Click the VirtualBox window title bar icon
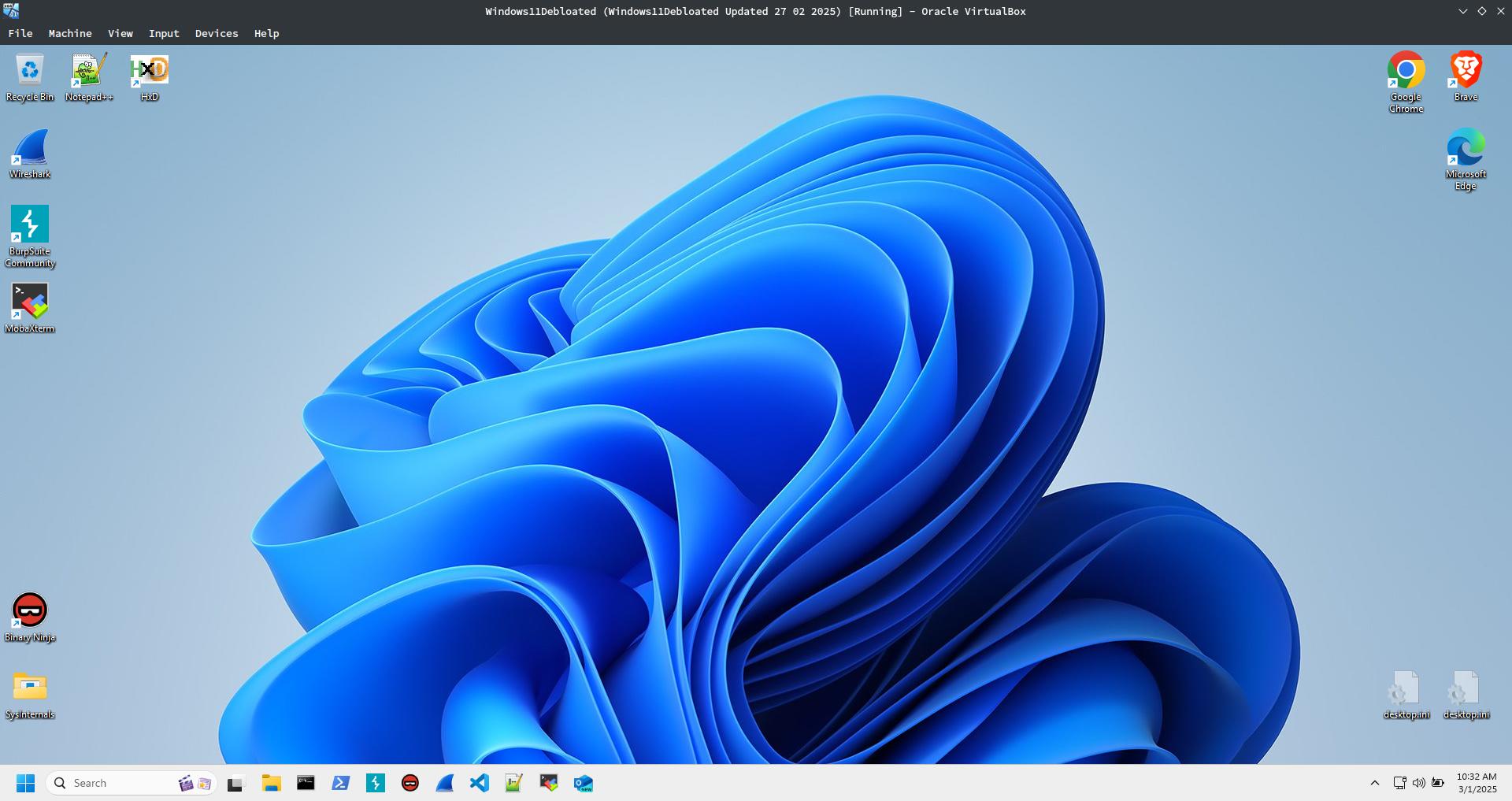The height and width of the screenshot is (801, 1512). pos(11,10)
